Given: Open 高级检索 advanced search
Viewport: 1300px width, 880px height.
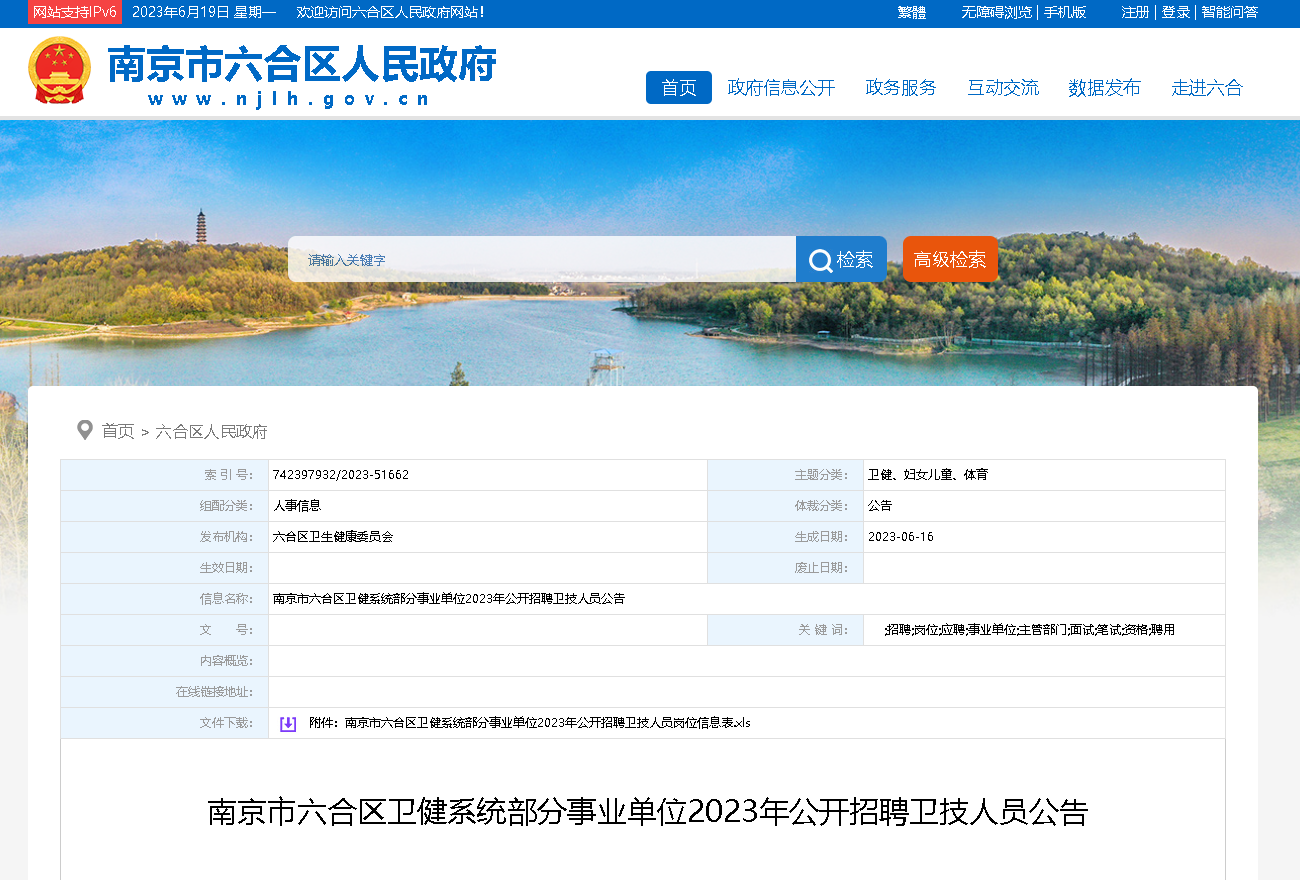Looking at the screenshot, I should [949, 260].
